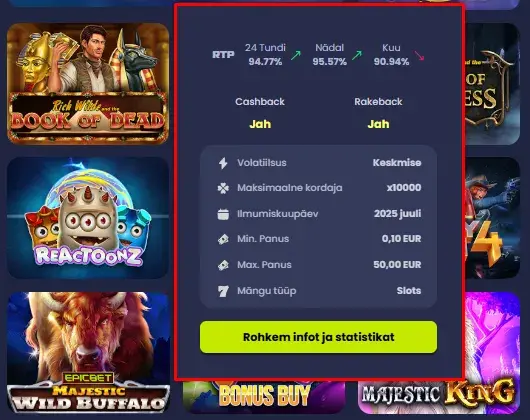This screenshot has height=420, width=530.
Task: Click the red down arrow next to Kuu RTP
Action: click(x=419, y=55)
